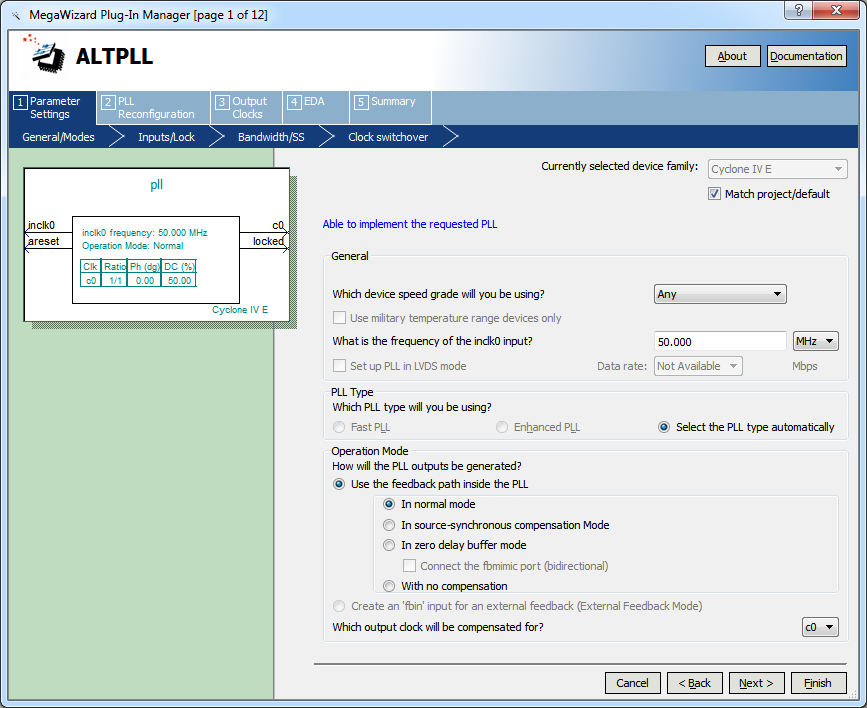Click 'Operation Mode: Normal' in the diagram

pyautogui.click(x=132, y=246)
